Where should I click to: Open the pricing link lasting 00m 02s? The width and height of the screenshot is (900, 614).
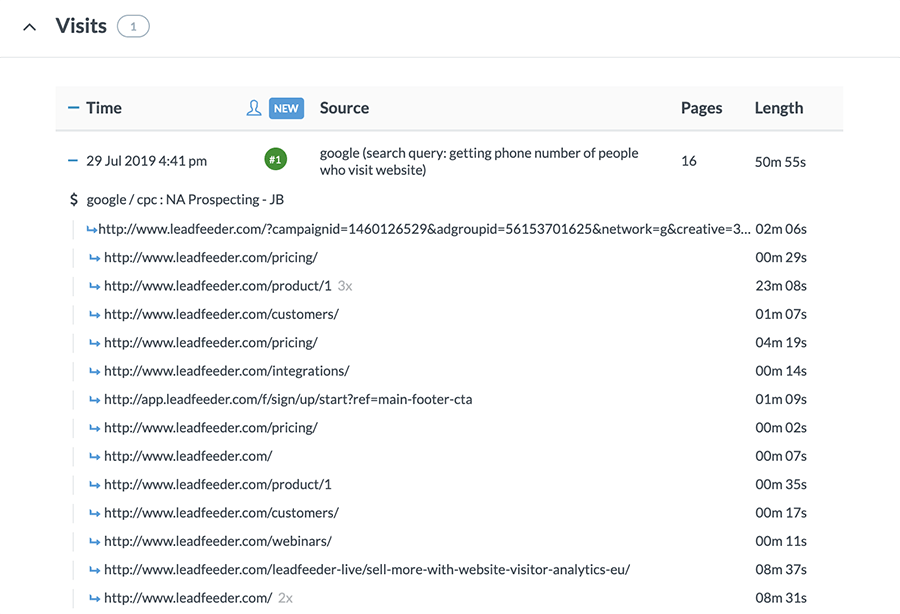(211, 428)
